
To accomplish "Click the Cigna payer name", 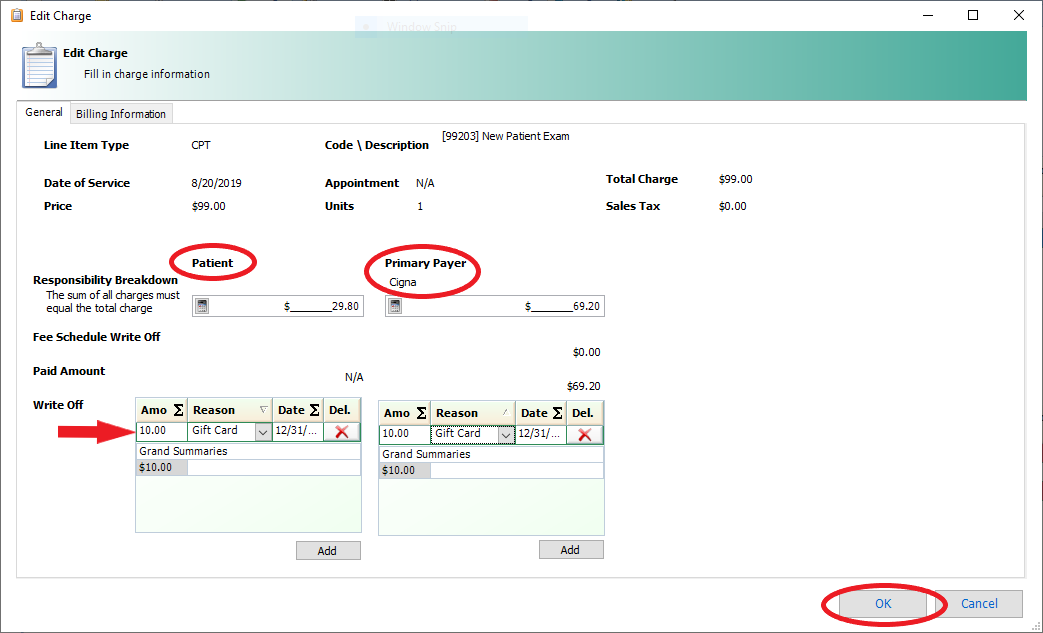I will [402, 282].
